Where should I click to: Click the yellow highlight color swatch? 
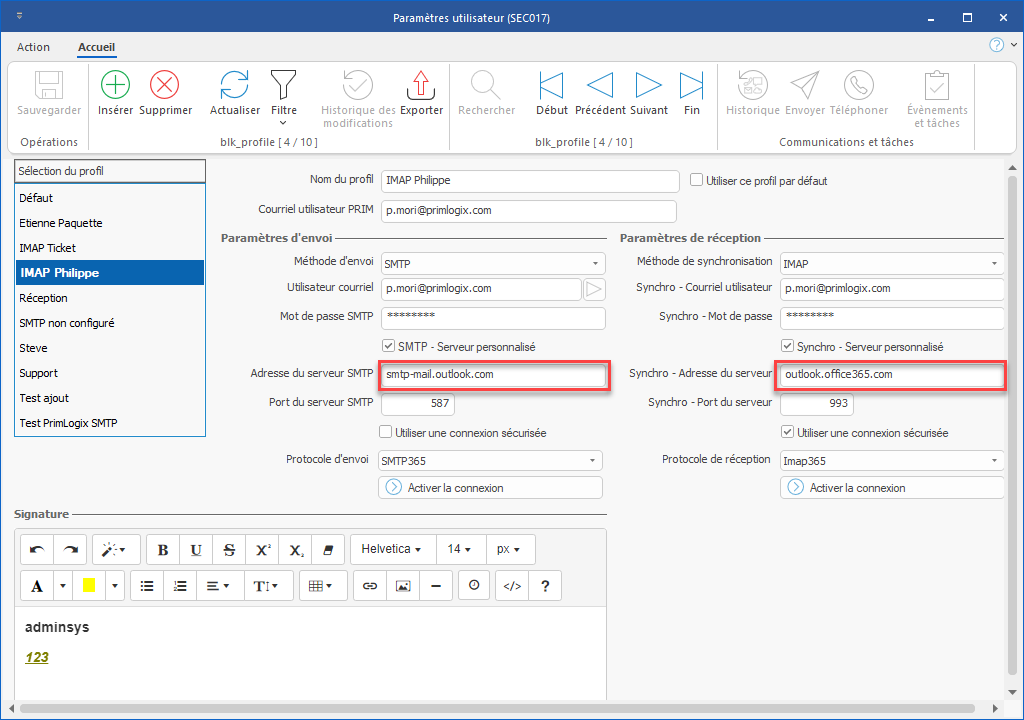[89, 586]
